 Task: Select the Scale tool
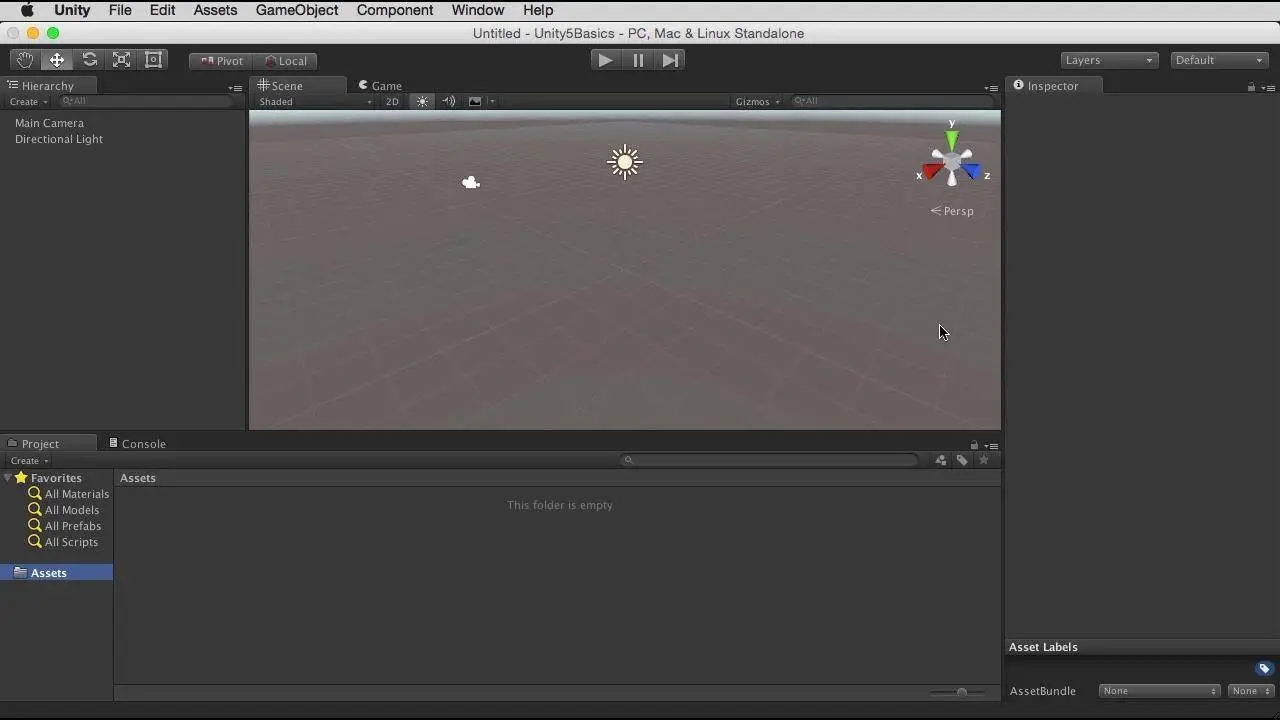121,60
